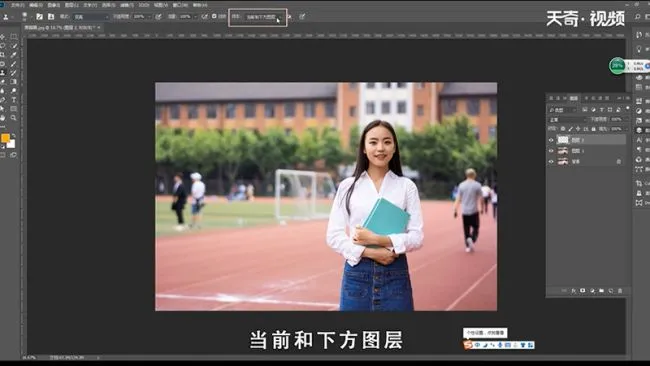
Task: Select the Crop tool
Action: pyautogui.click(x=3, y=55)
